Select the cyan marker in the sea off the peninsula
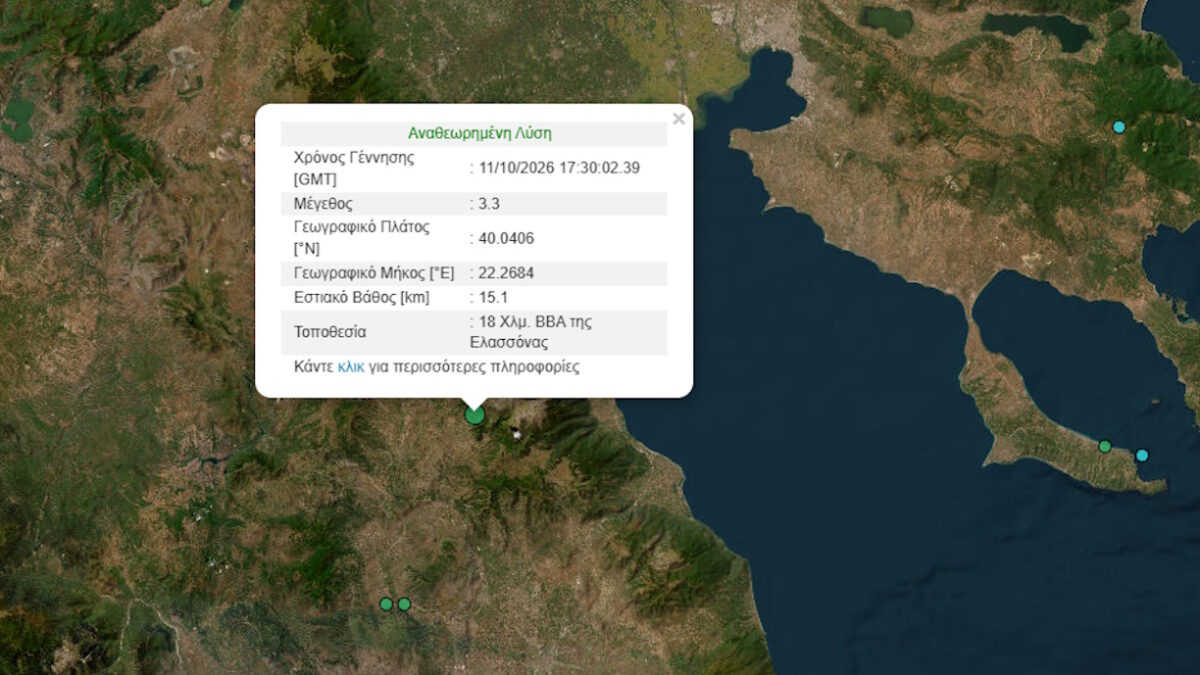Viewport: 1200px width, 675px height. click(x=1142, y=455)
